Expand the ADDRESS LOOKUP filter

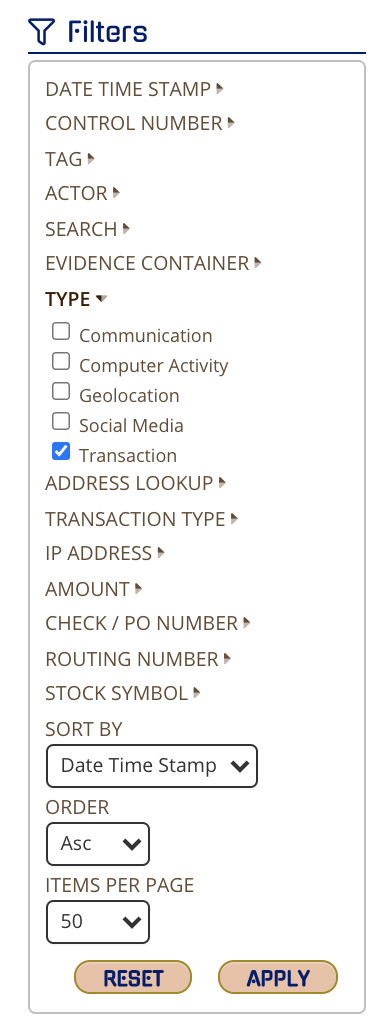coord(136,483)
